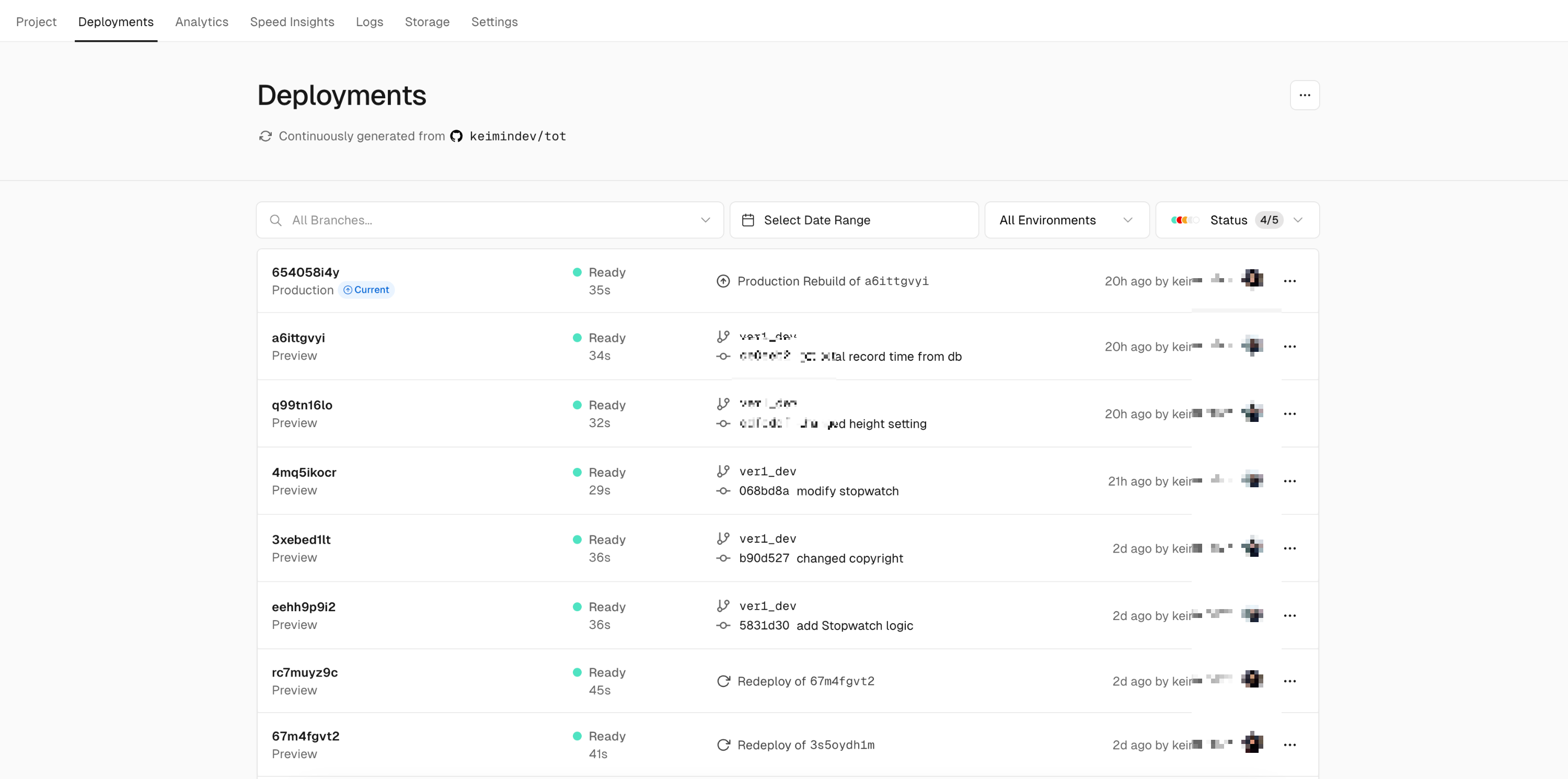The height and width of the screenshot is (779, 1568).
Task: Open the Speed Insights tab
Action: [x=292, y=22]
